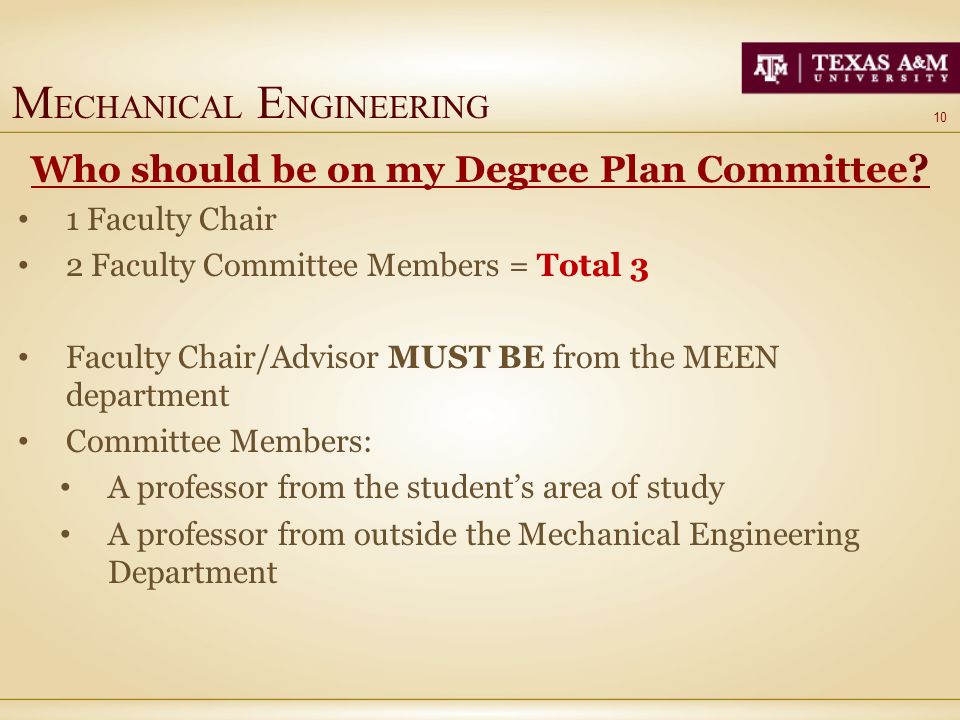Click the '2 Faculty Committee Members' text
This screenshot has height=720, width=960.
[x=283, y=266]
